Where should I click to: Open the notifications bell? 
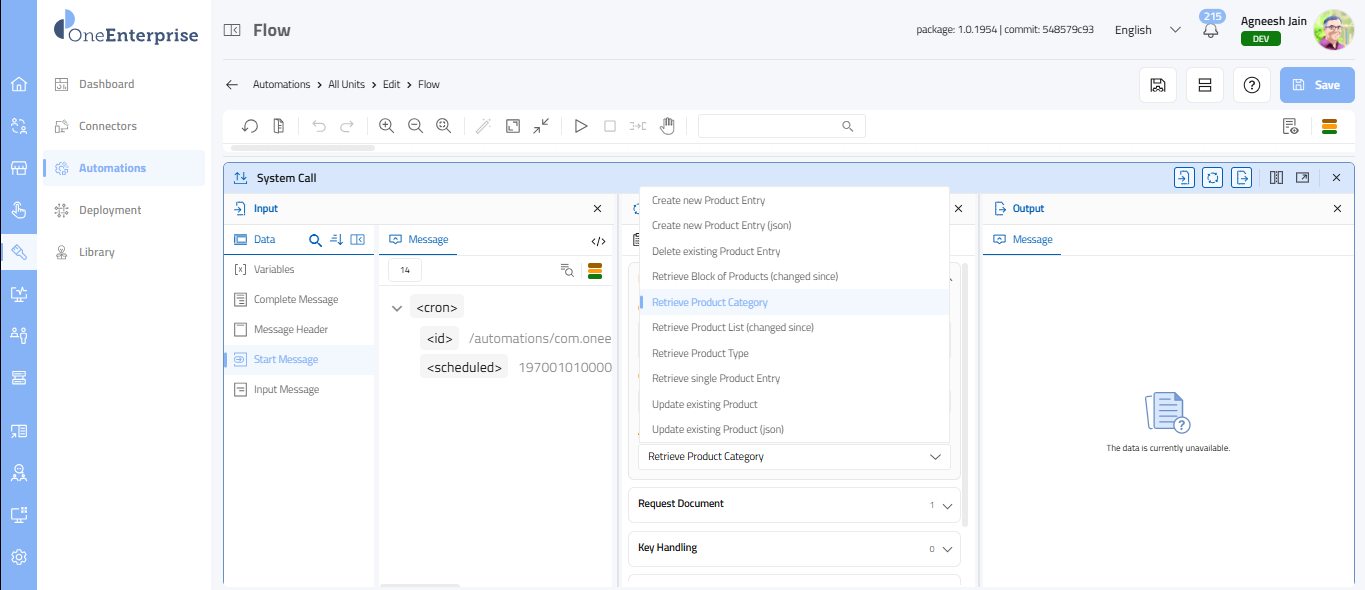click(x=1211, y=31)
